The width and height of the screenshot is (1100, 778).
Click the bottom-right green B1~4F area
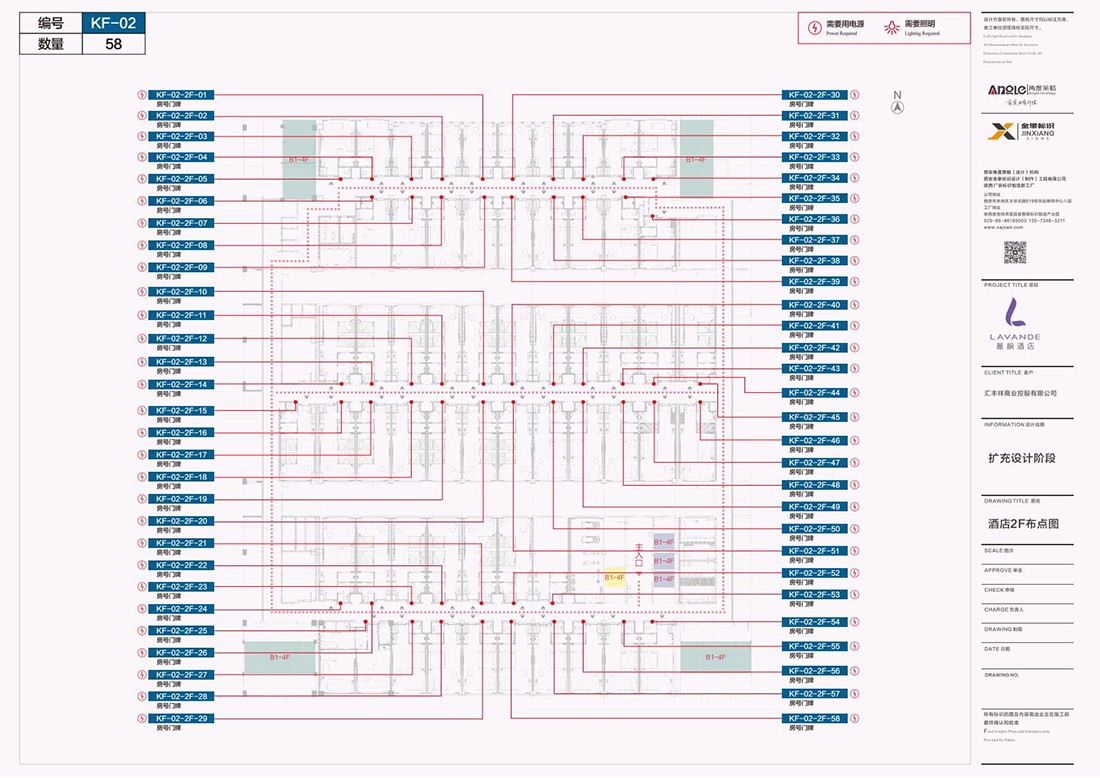[x=716, y=658]
